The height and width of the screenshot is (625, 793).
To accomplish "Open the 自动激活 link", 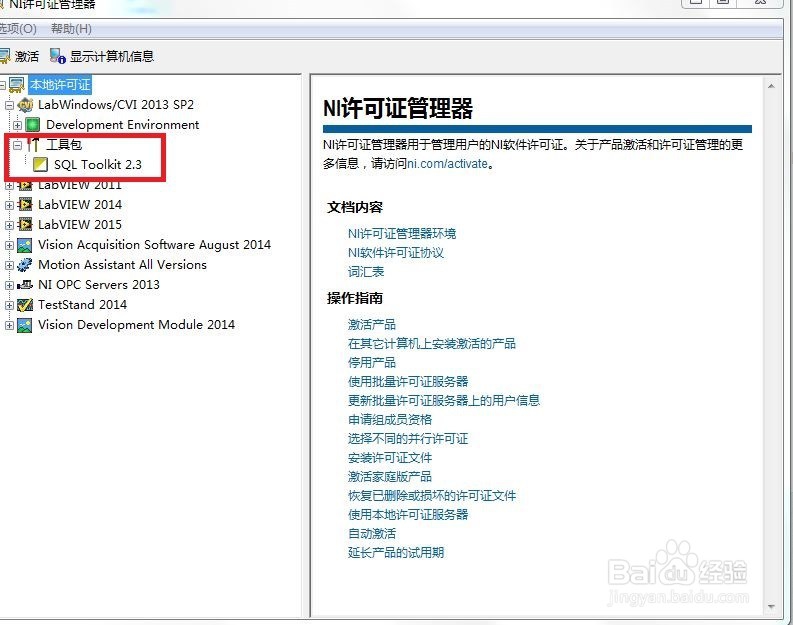I will pos(372,534).
